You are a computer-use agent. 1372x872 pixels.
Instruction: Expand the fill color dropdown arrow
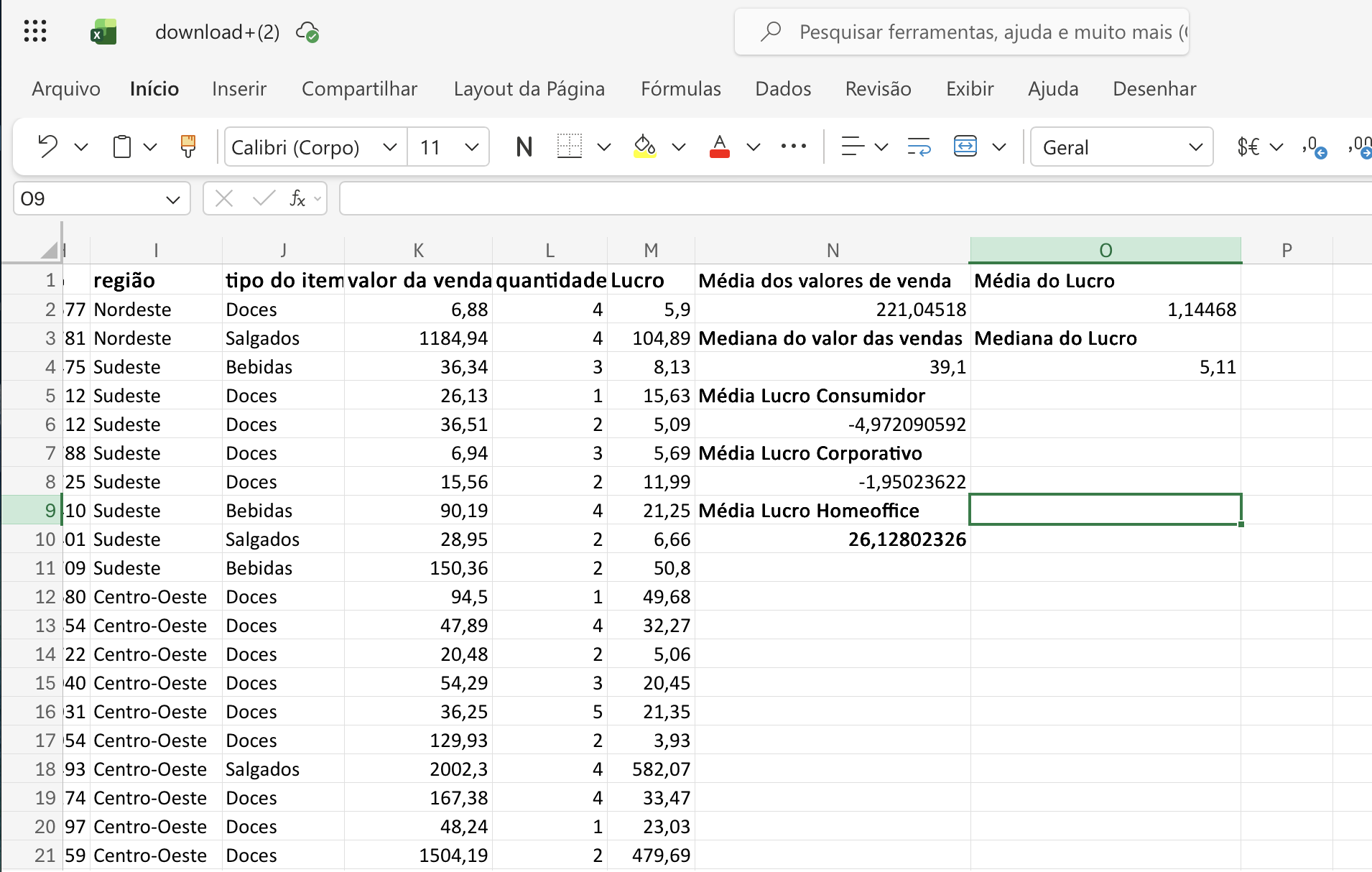click(x=679, y=147)
